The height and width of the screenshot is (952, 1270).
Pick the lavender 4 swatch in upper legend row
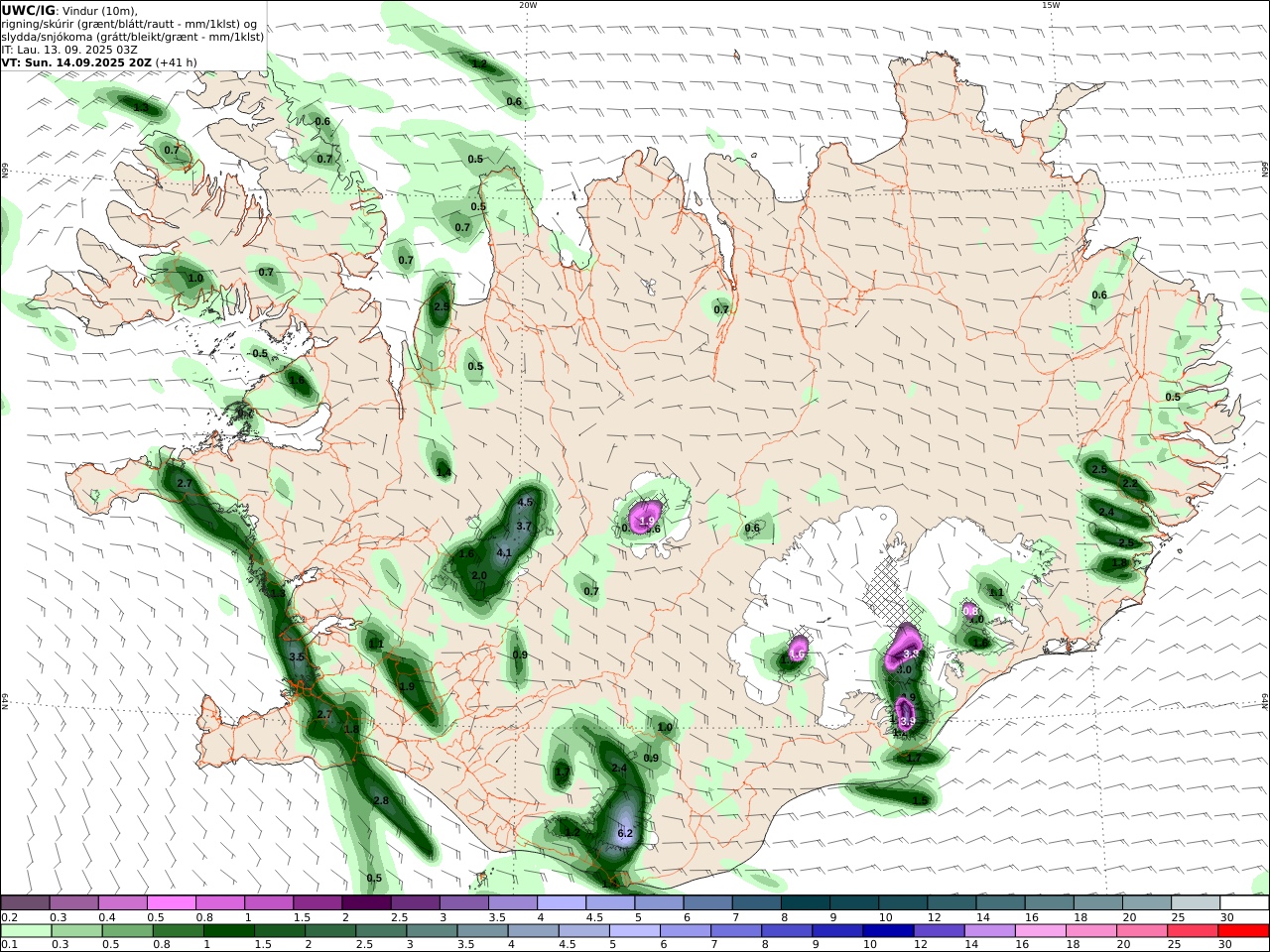[x=561, y=902]
